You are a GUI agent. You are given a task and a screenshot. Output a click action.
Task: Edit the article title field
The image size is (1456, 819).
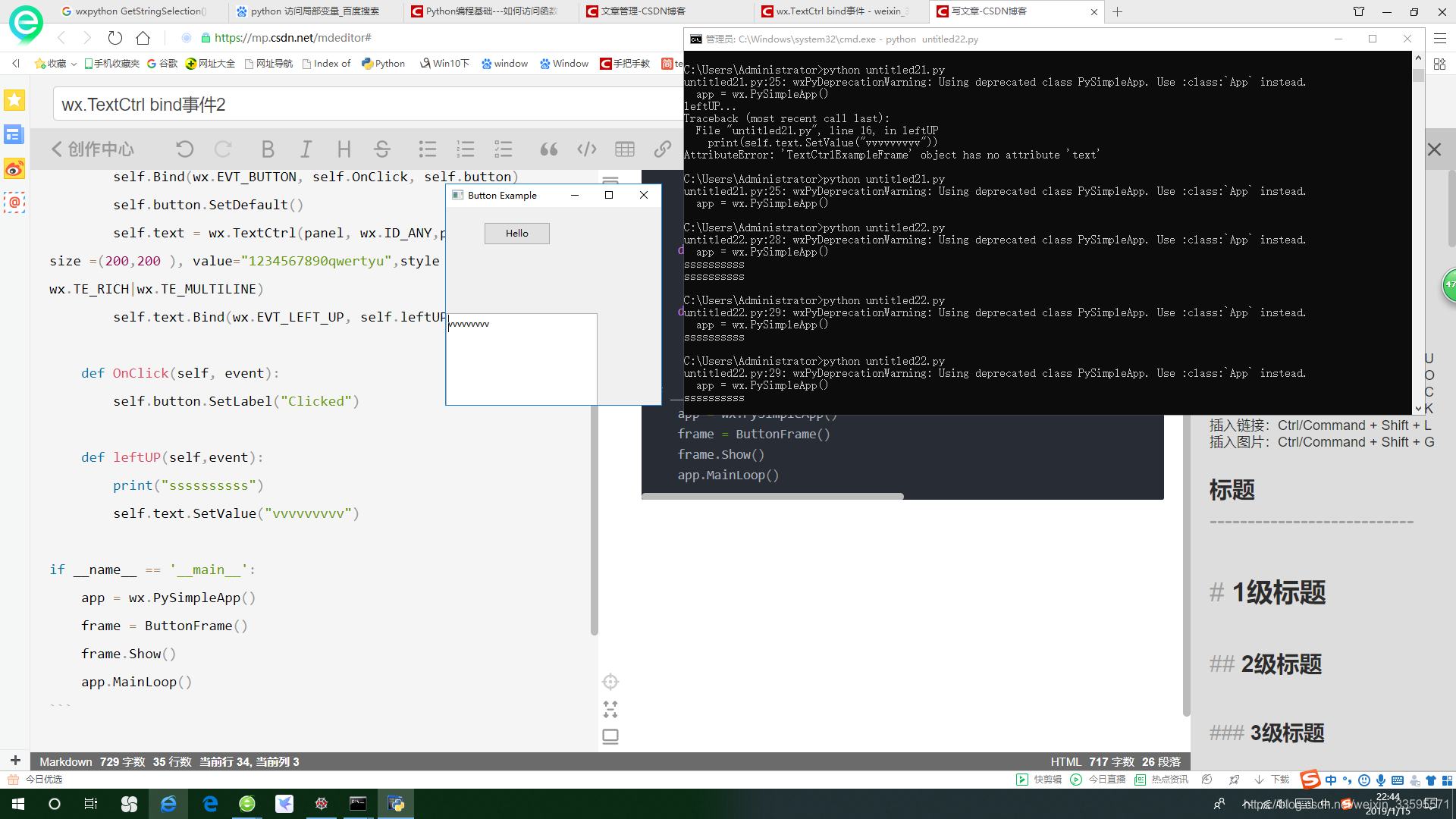tap(368, 105)
